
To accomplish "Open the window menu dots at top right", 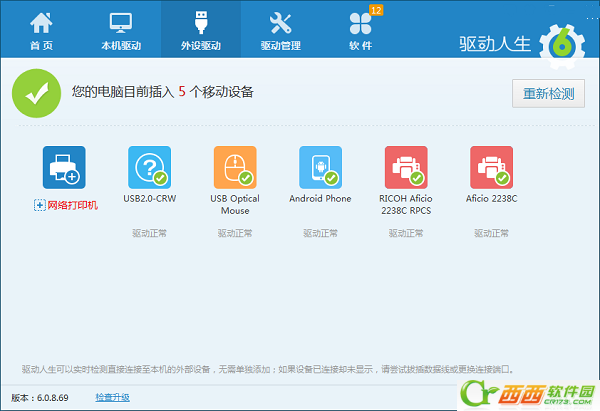I will coord(593,18).
